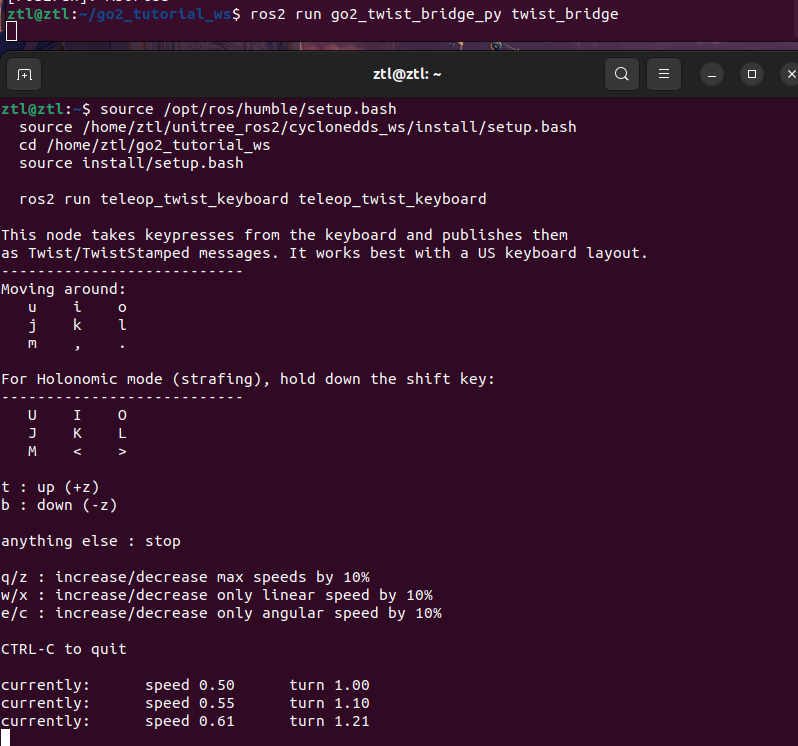
Task: Click the 'e/c' angular speed line
Action: click(221, 613)
